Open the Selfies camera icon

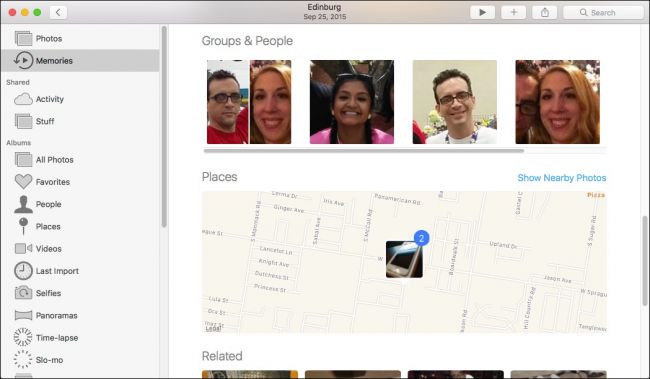coord(23,293)
